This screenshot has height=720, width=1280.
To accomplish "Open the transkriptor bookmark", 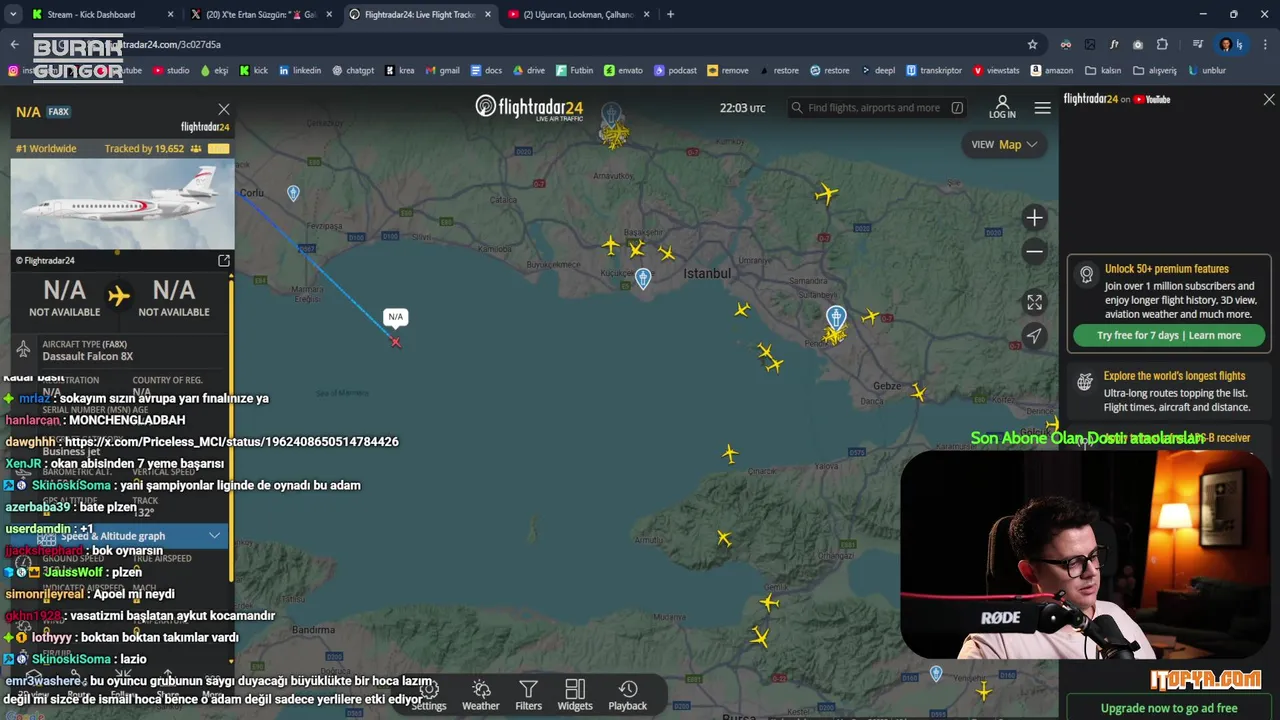I will click(x=934, y=71).
